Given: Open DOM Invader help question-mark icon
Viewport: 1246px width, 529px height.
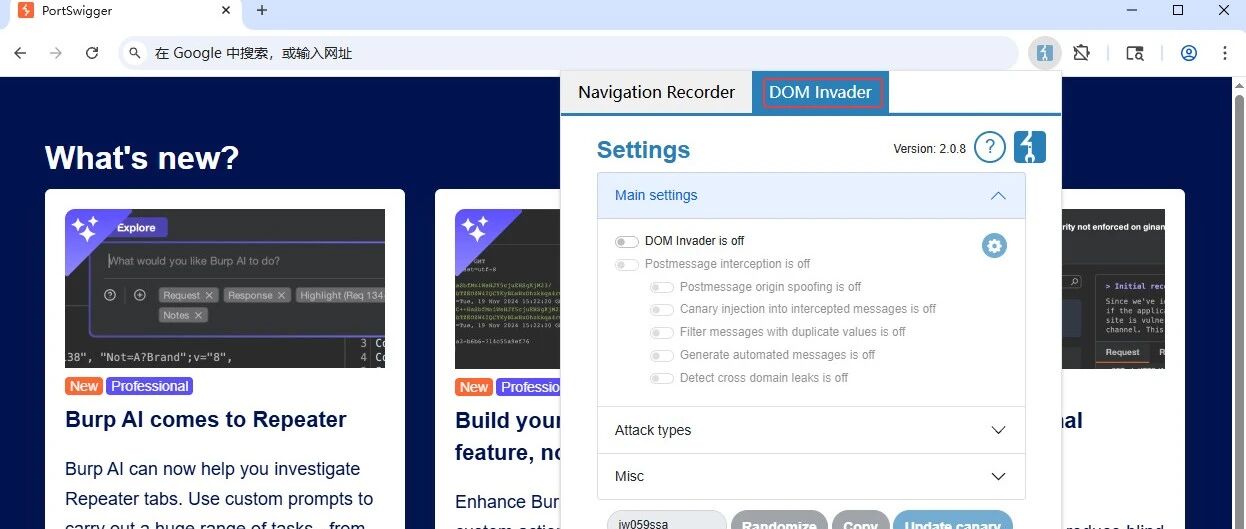Looking at the screenshot, I should click(x=989, y=147).
